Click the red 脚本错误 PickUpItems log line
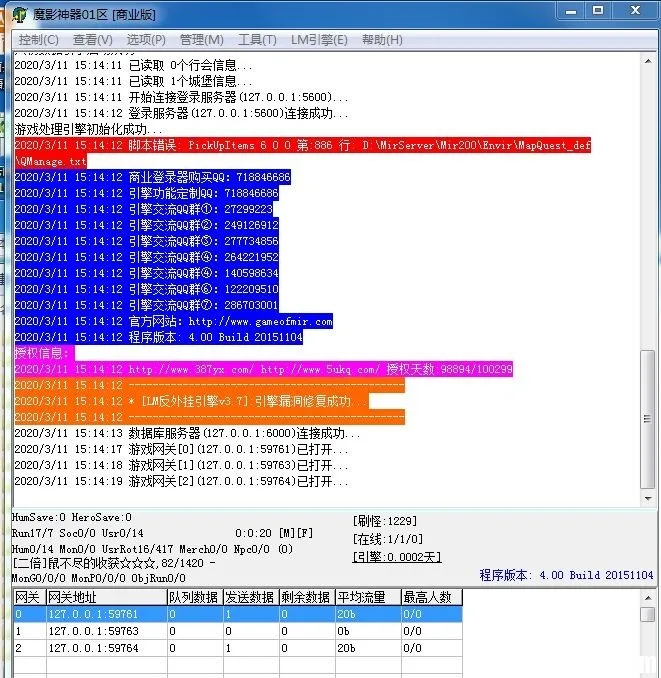The width and height of the screenshot is (661, 678). (303, 154)
